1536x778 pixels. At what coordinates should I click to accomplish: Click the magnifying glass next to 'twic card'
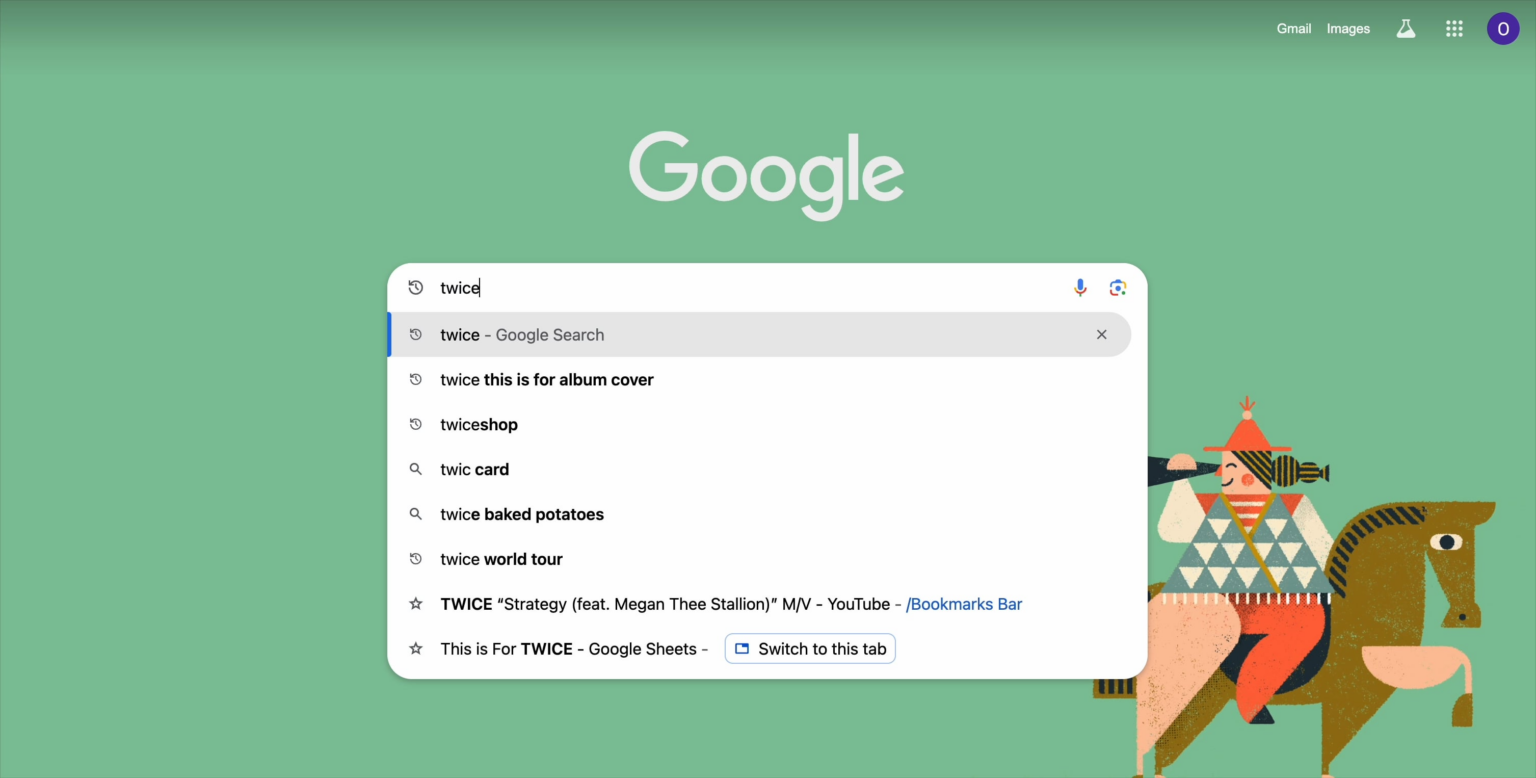pyautogui.click(x=416, y=469)
